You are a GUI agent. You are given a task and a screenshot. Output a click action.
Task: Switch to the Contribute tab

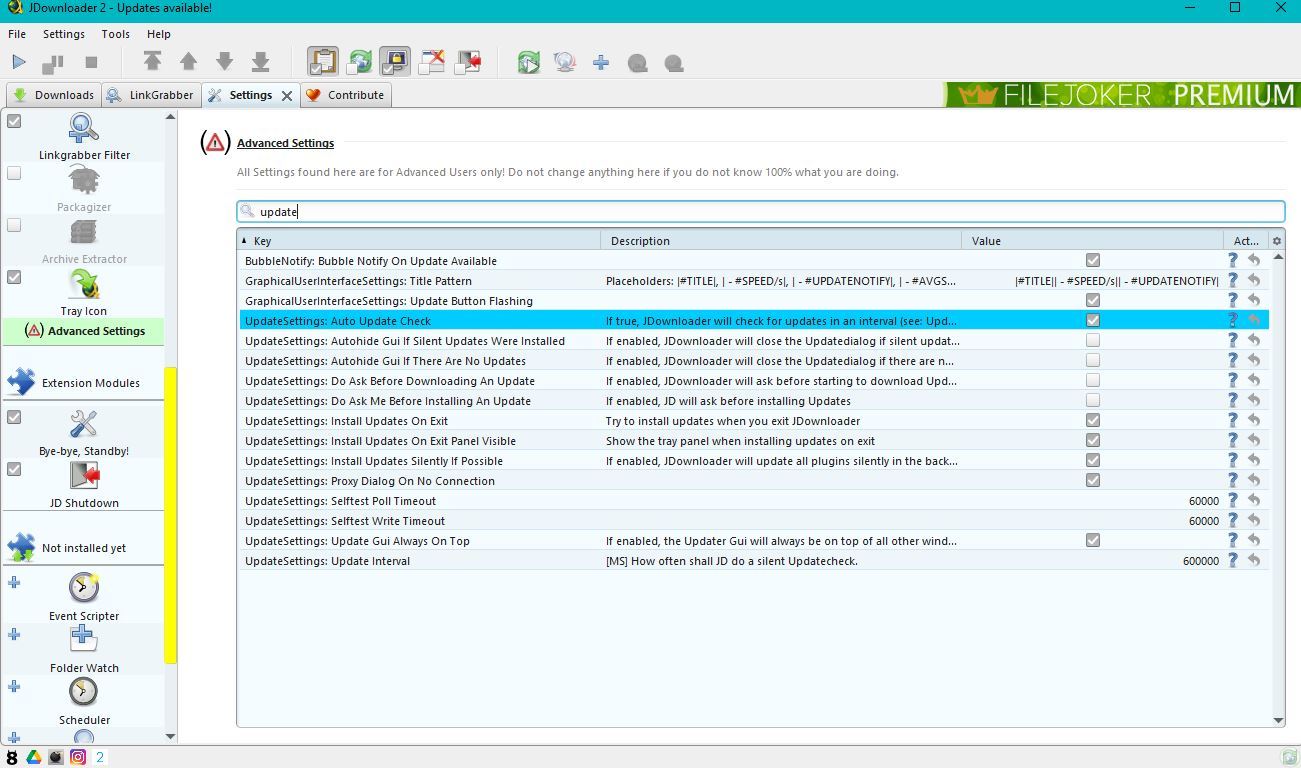tap(346, 95)
